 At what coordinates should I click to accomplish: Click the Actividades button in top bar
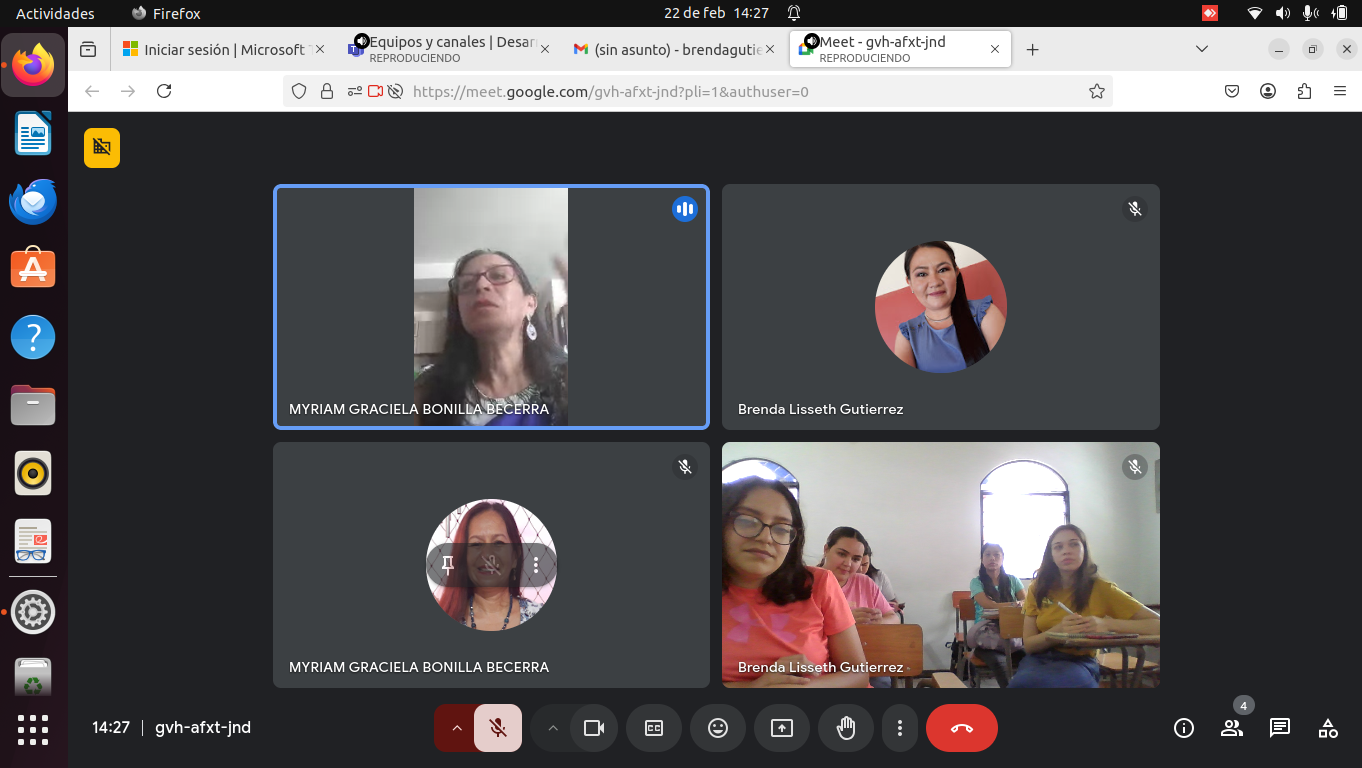tap(55, 13)
